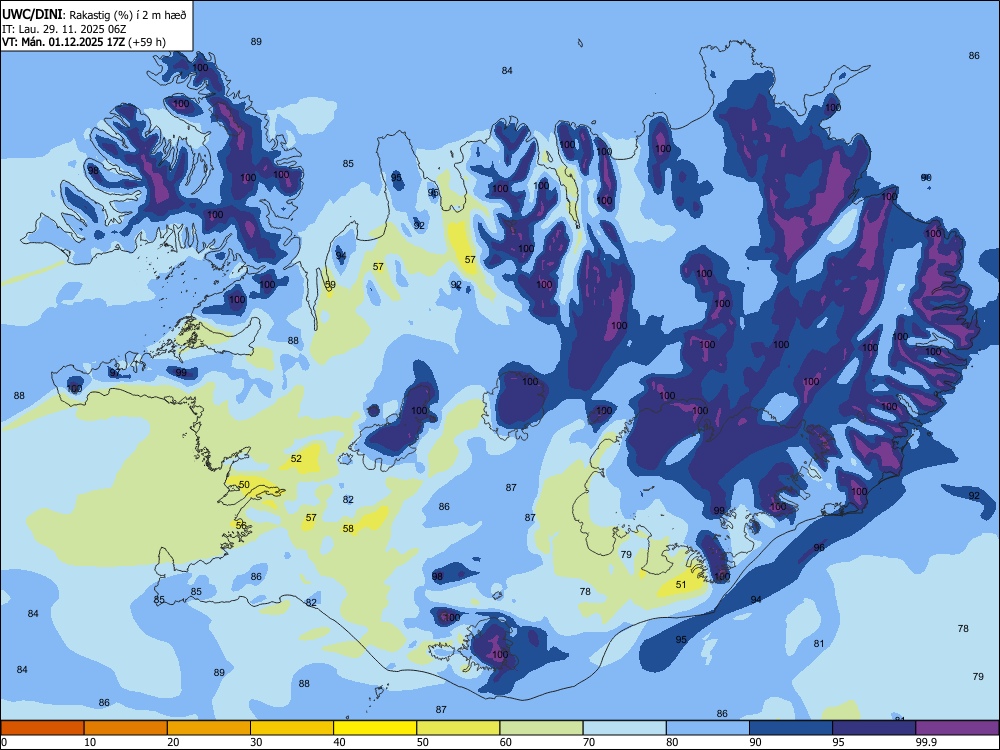This screenshot has height=750, width=1000.
Task: Click the dark orange 0–10 legend swatch
Action: [42, 728]
